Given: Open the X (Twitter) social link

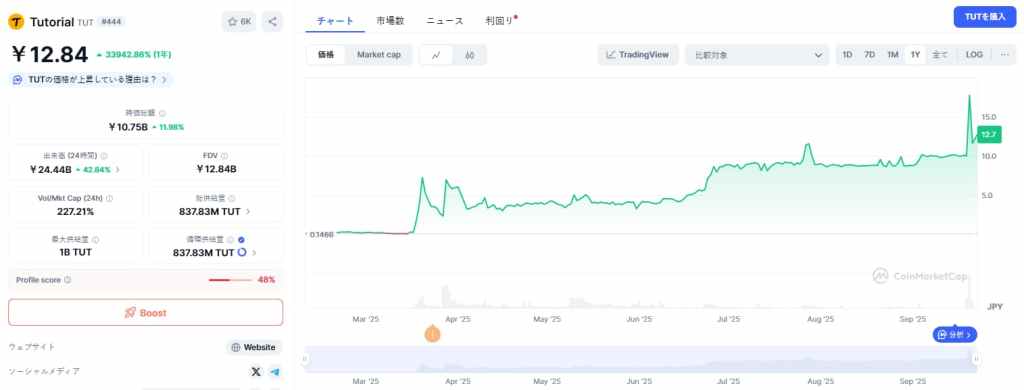Looking at the screenshot, I should coord(255,372).
